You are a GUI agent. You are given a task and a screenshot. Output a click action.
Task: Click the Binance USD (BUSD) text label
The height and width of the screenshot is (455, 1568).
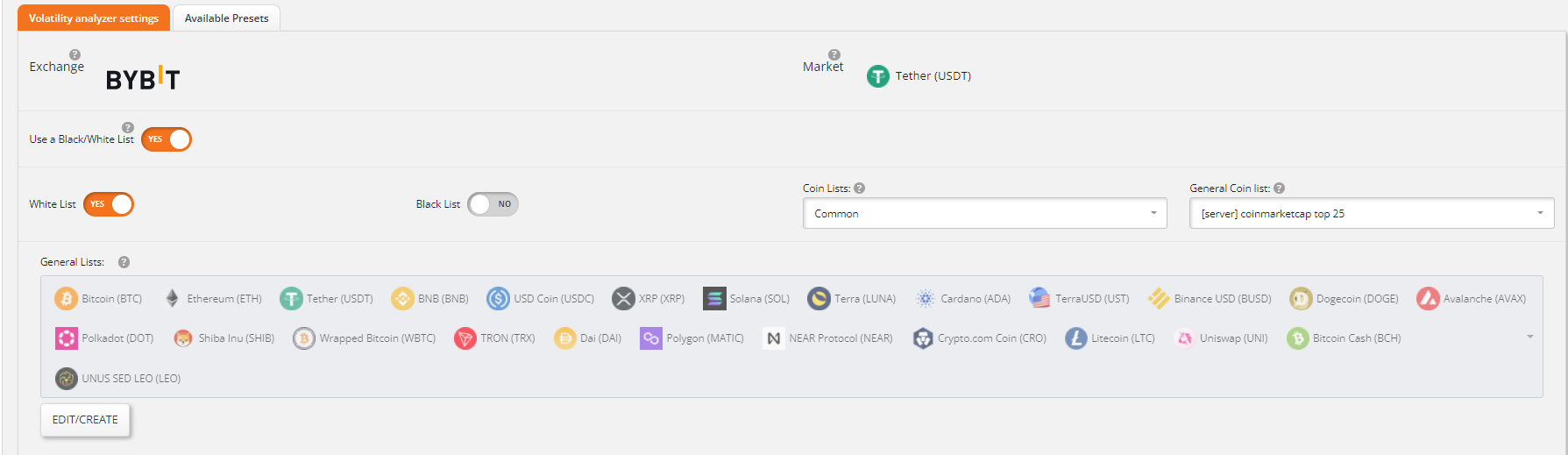pyautogui.click(x=1223, y=299)
